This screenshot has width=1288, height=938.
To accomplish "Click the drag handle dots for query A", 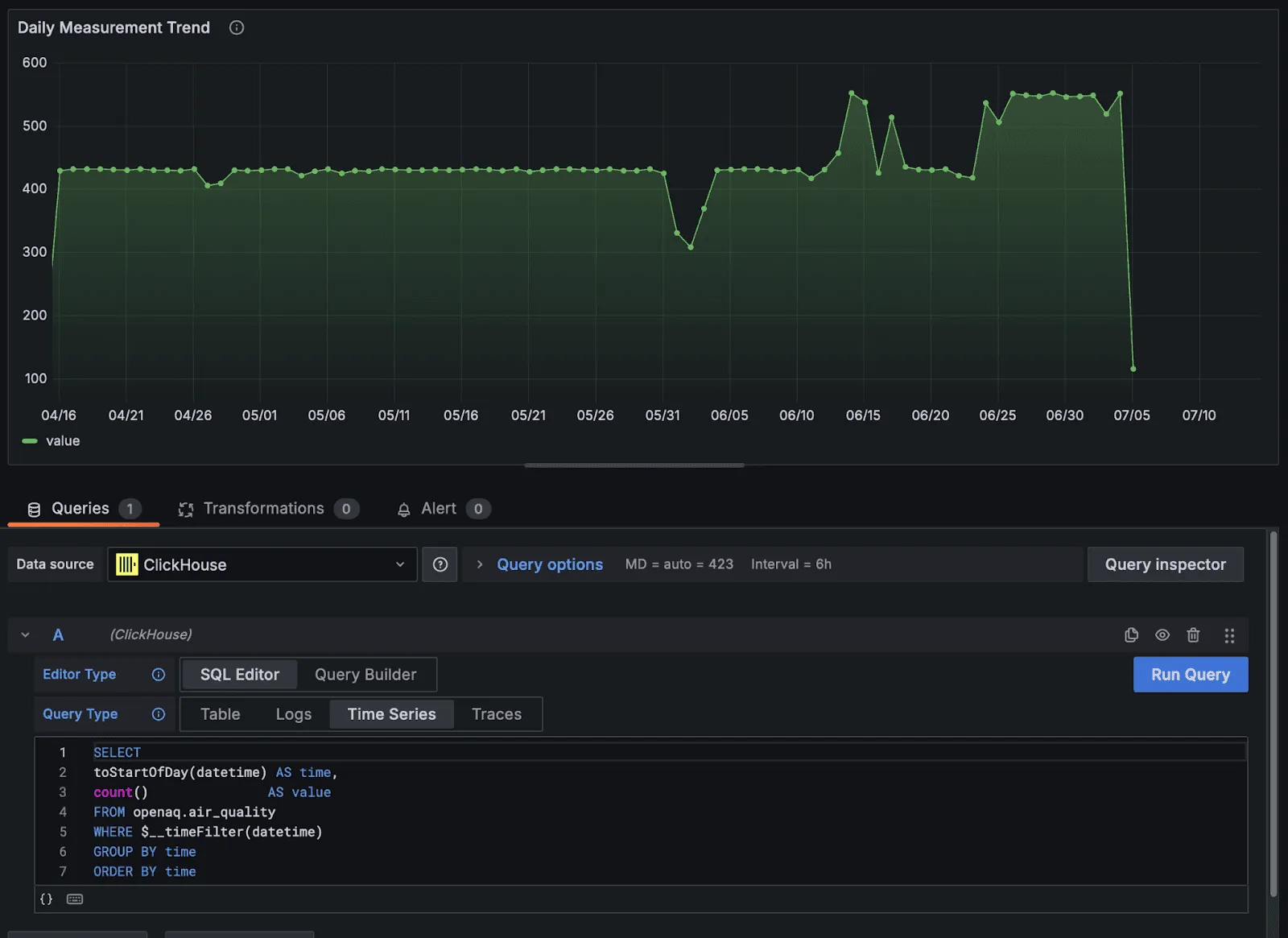I will point(1229,635).
